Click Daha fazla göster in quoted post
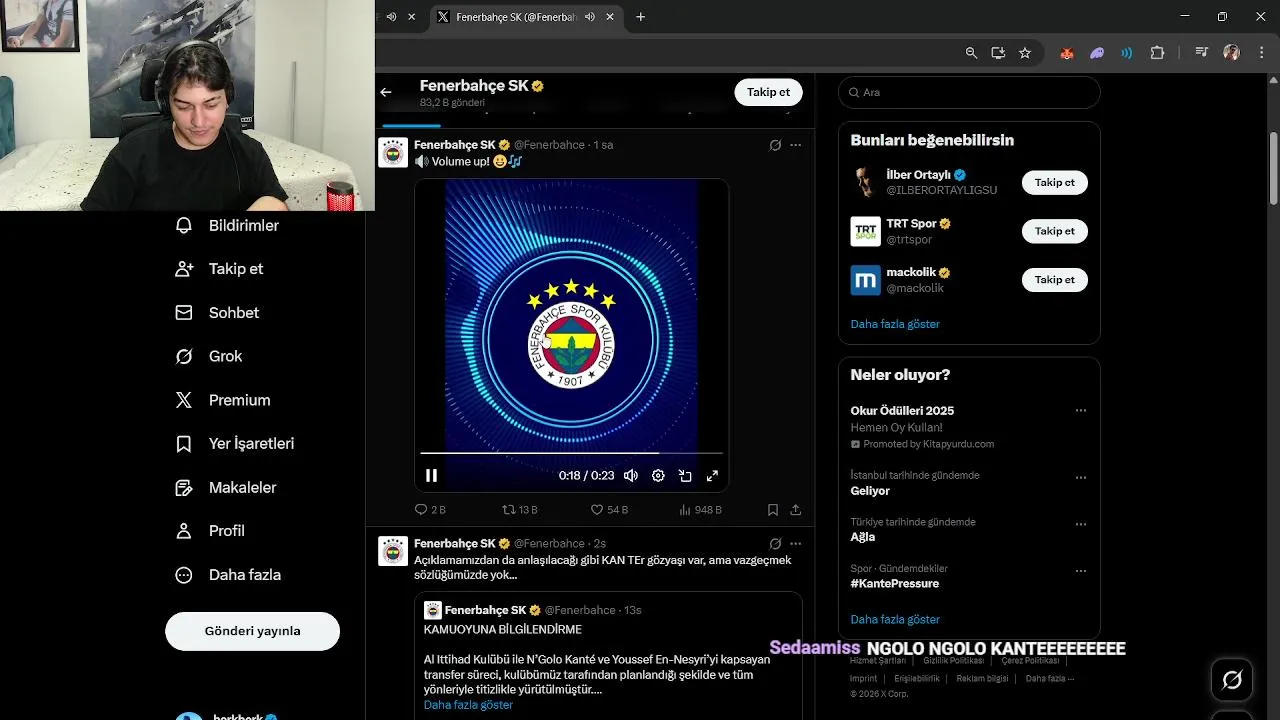This screenshot has width=1280, height=720. [468, 705]
